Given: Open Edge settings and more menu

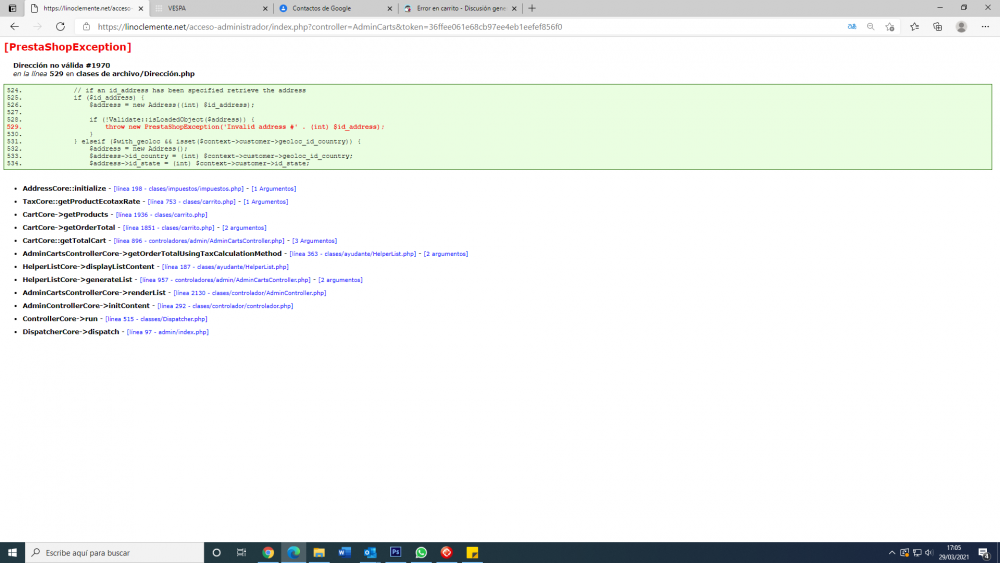Looking at the screenshot, I should [x=985, y=27].
